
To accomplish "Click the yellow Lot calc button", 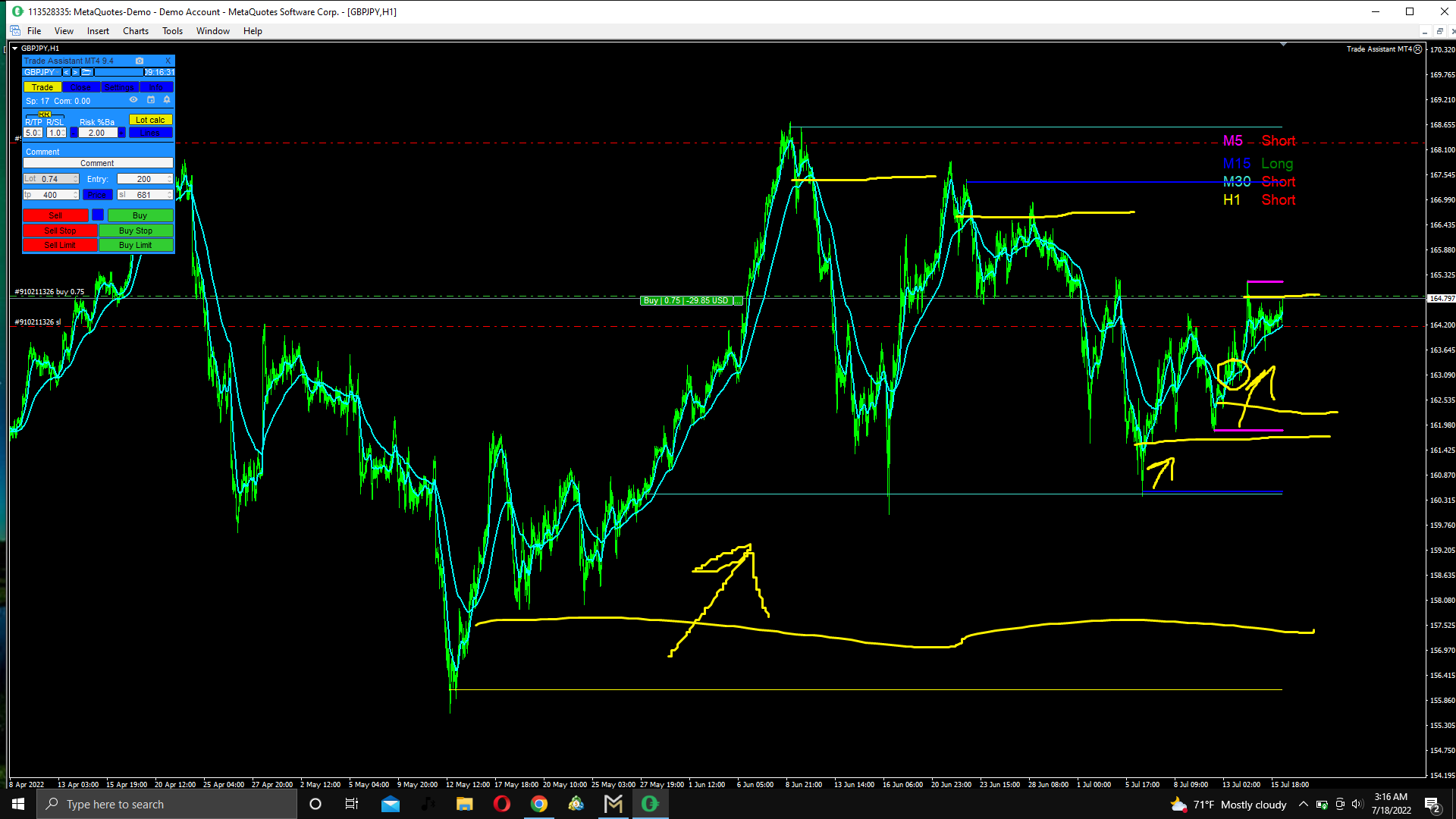I will [150, 120].
